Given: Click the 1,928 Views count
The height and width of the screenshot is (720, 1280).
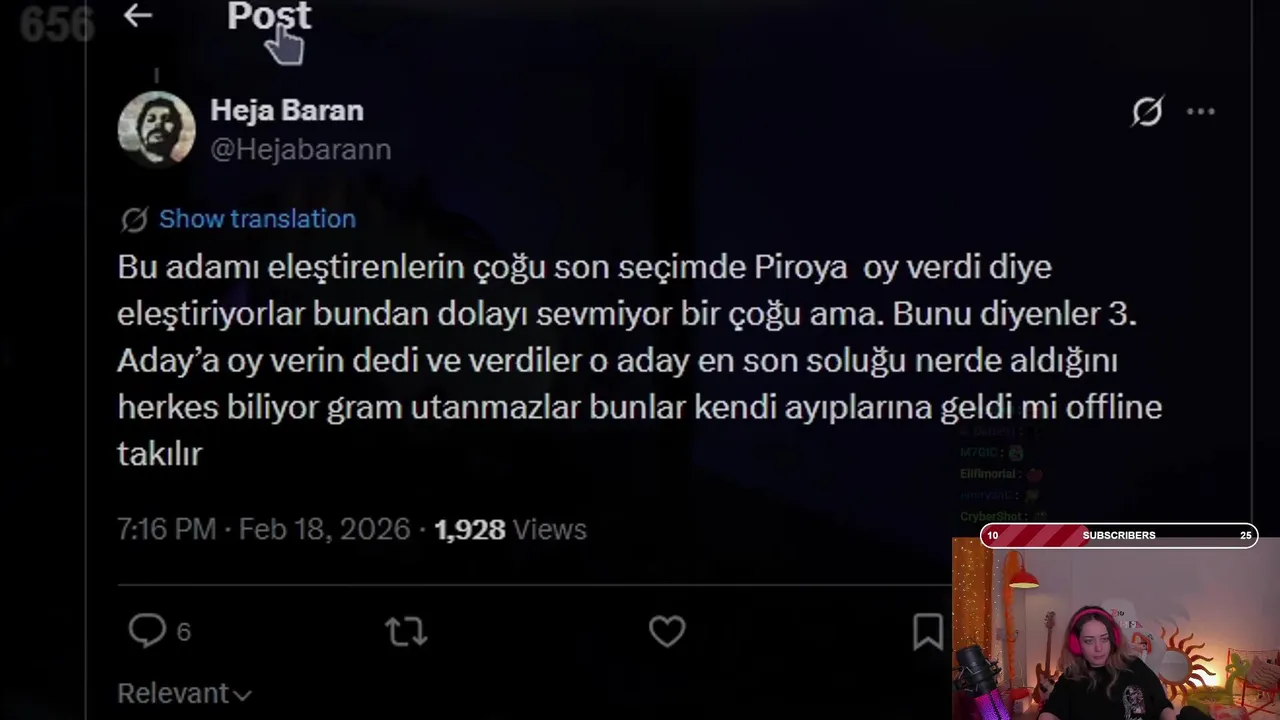Looking at the screenshot, I should pyautogui.click(x=510, y=529).
